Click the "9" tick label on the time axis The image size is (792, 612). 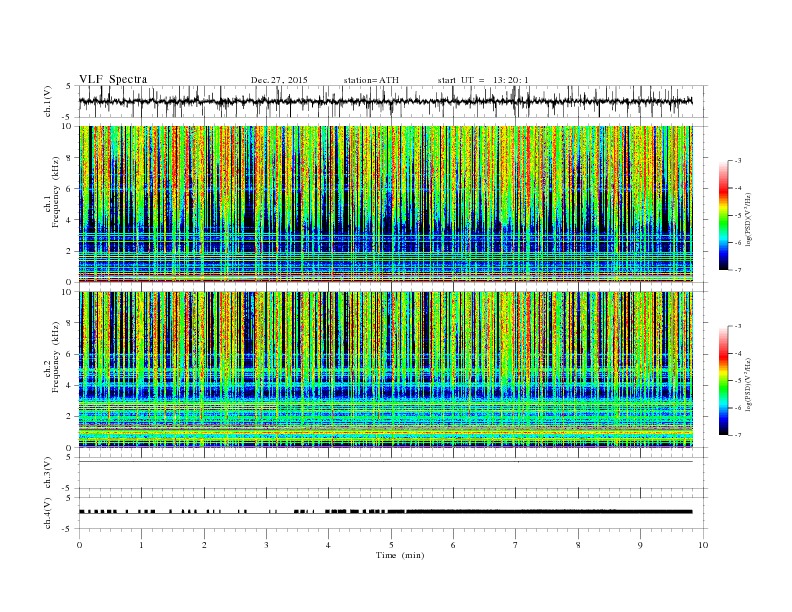click(x=640, y=545)
